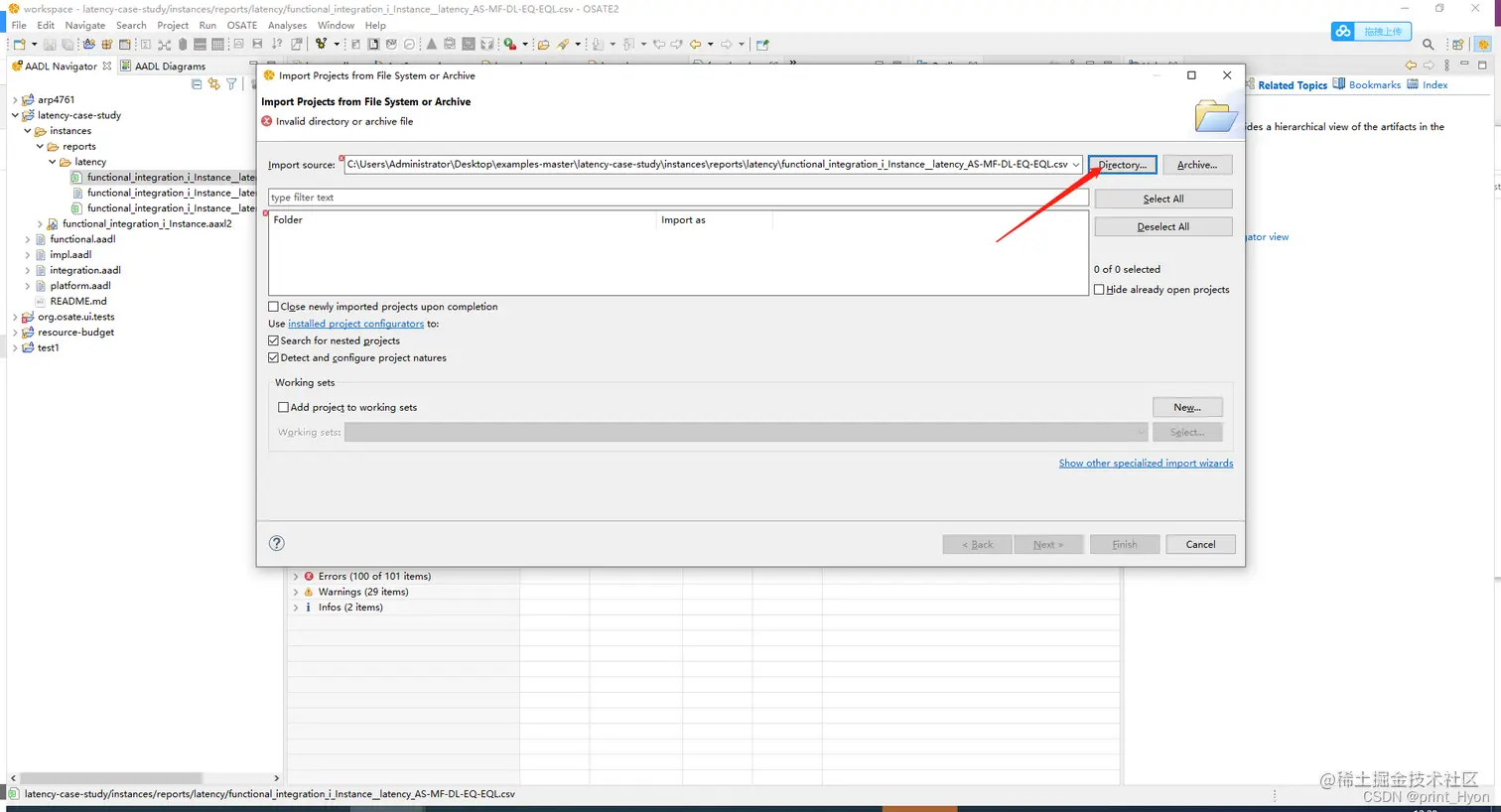Collapse the latency-case-study project node

pyautogui.click(x=15, y=115)
